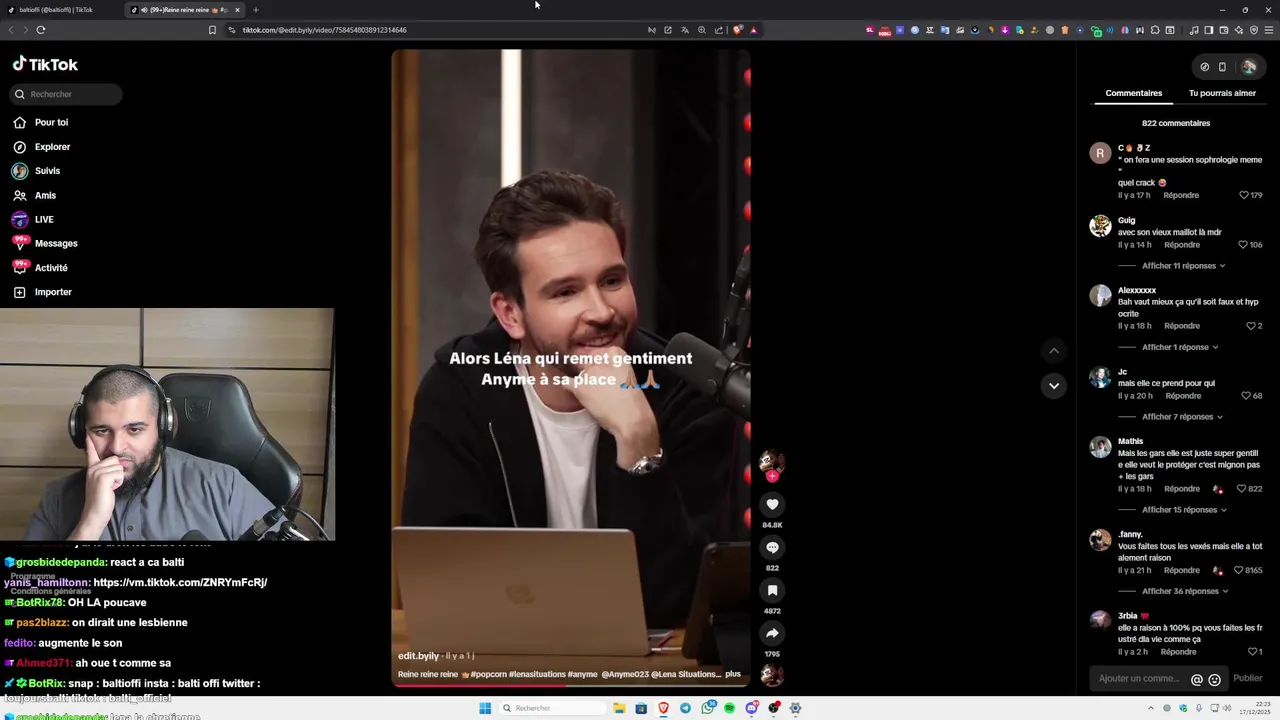The image size is (1280, 720).
Task: Like Jc's comment with the heart
Action: (1246, 396)
